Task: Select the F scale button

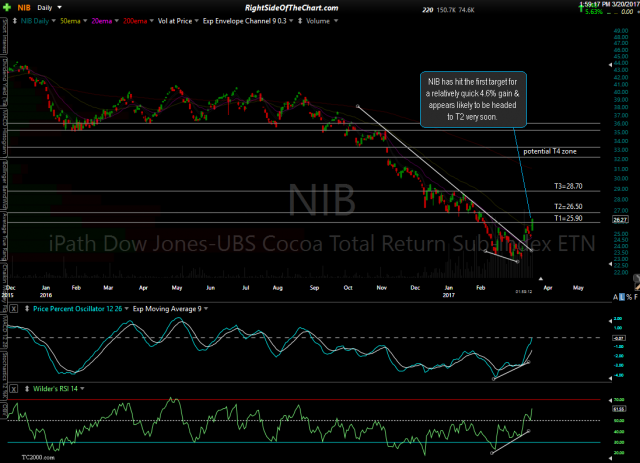Action: [x=636, y=297]
